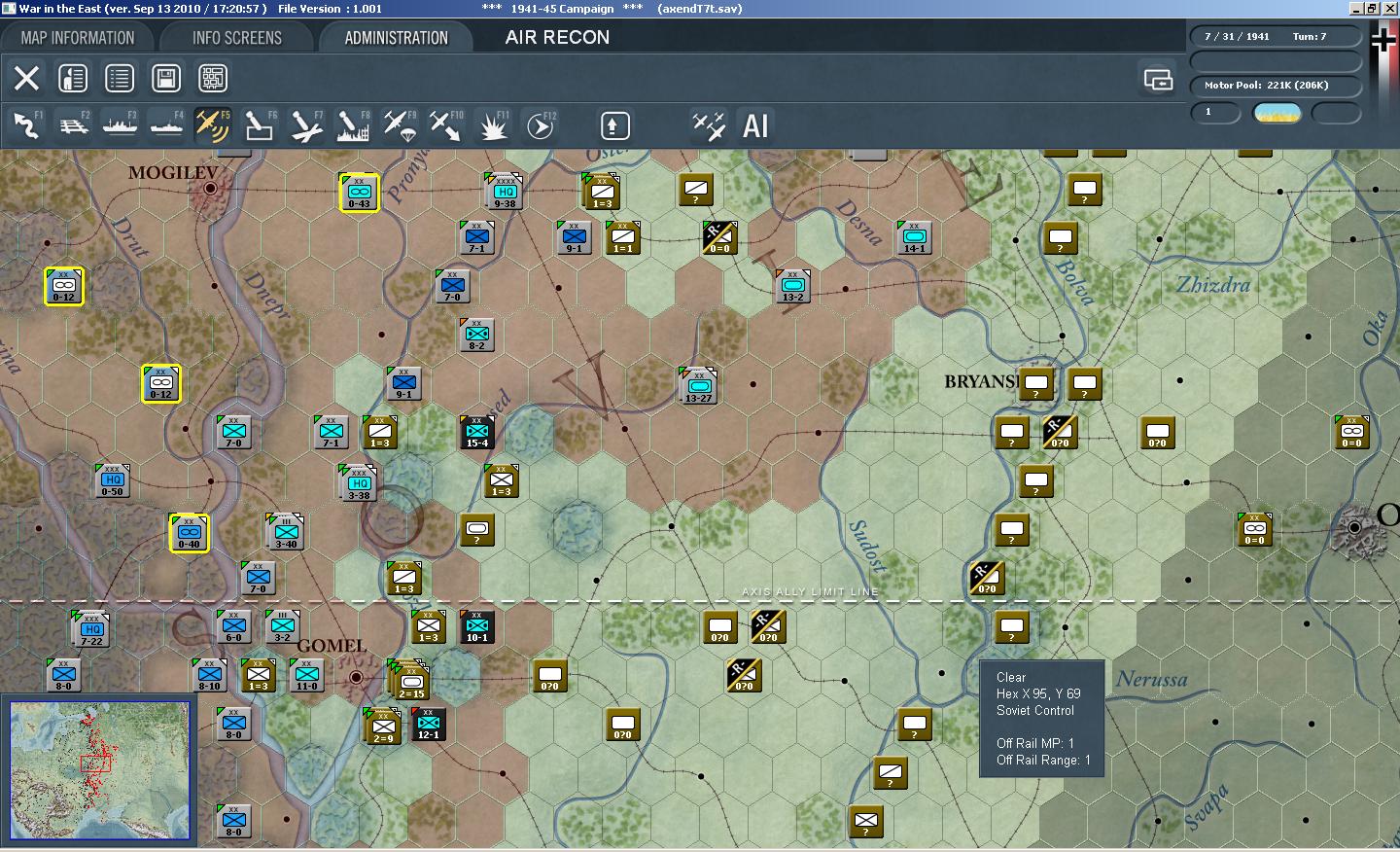Screen dimensions: 1400x852
Task: Select the F8 bomb city mode icon
Action: [352, 125]
